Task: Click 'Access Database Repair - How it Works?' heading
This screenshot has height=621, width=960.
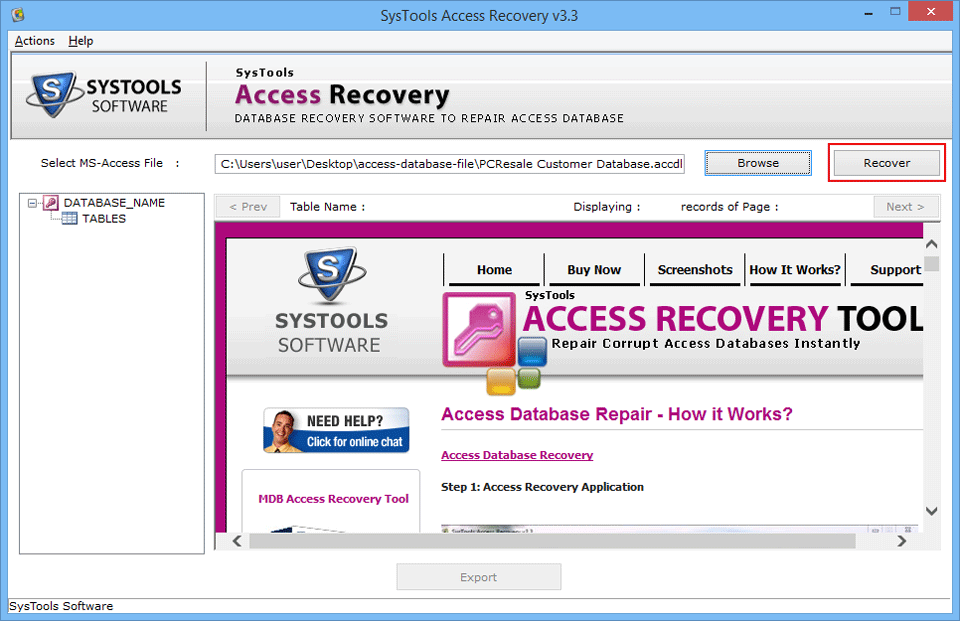Action: click(x=617, y=414)
